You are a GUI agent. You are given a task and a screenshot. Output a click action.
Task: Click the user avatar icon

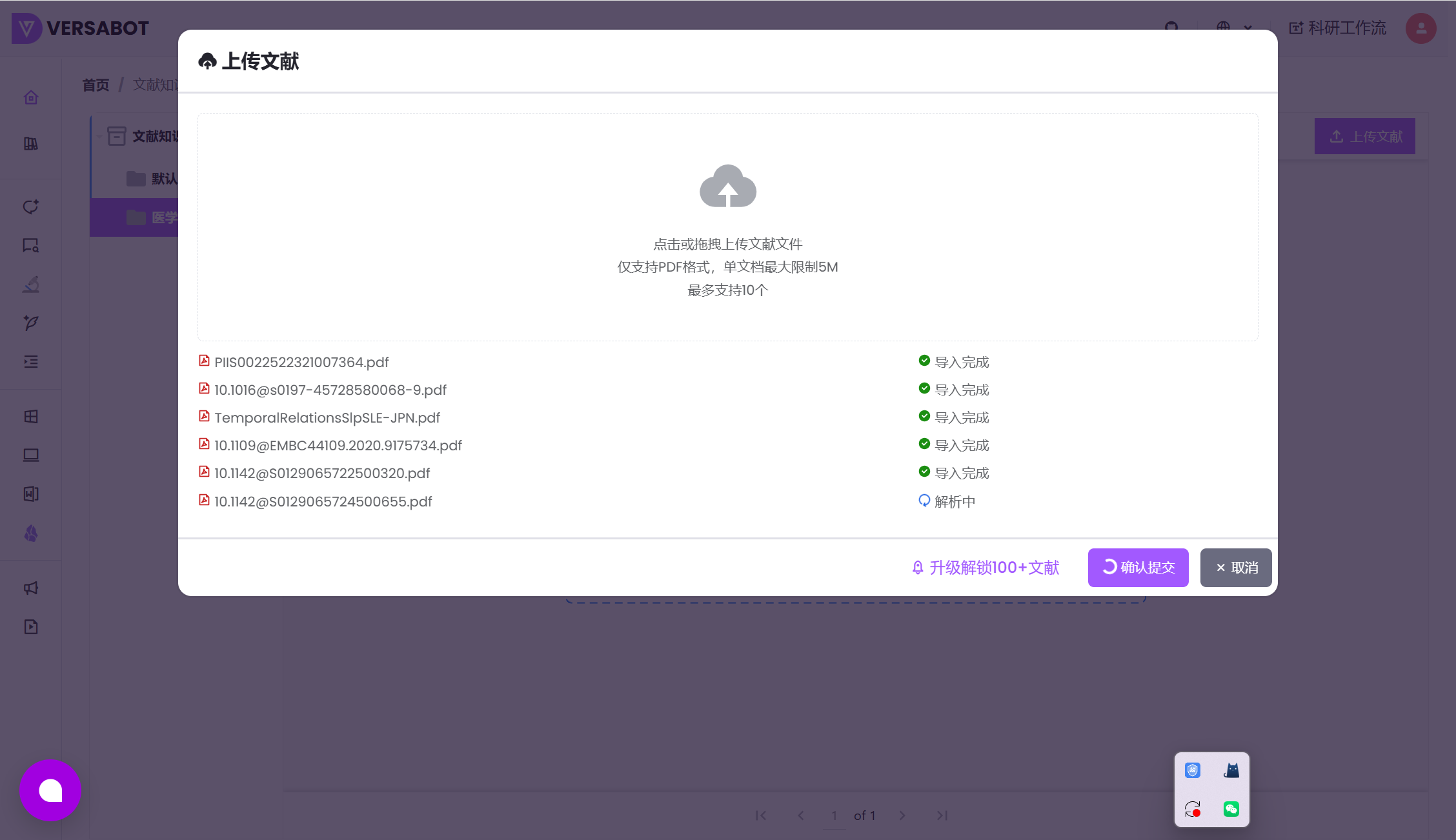[1421, 28]
